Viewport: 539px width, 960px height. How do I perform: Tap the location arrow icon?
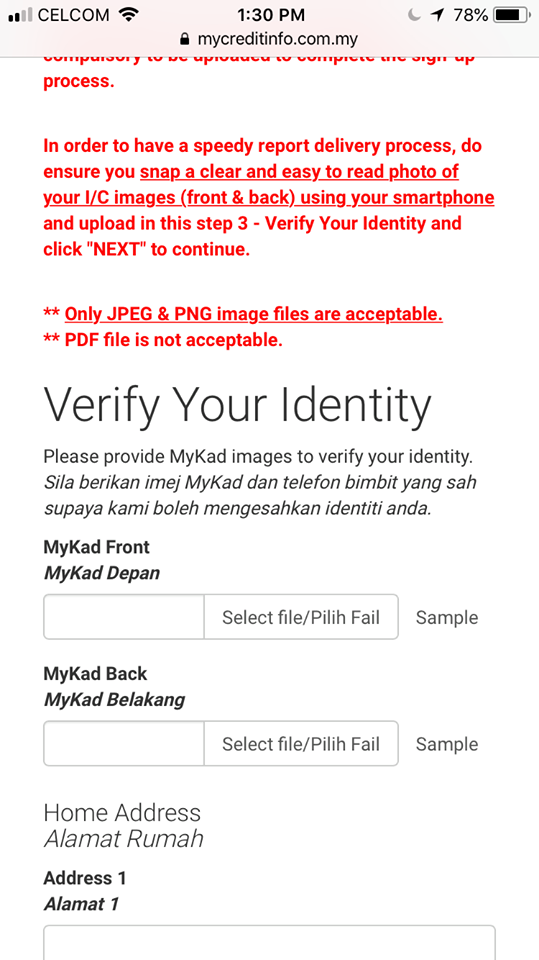click(437, 15)
